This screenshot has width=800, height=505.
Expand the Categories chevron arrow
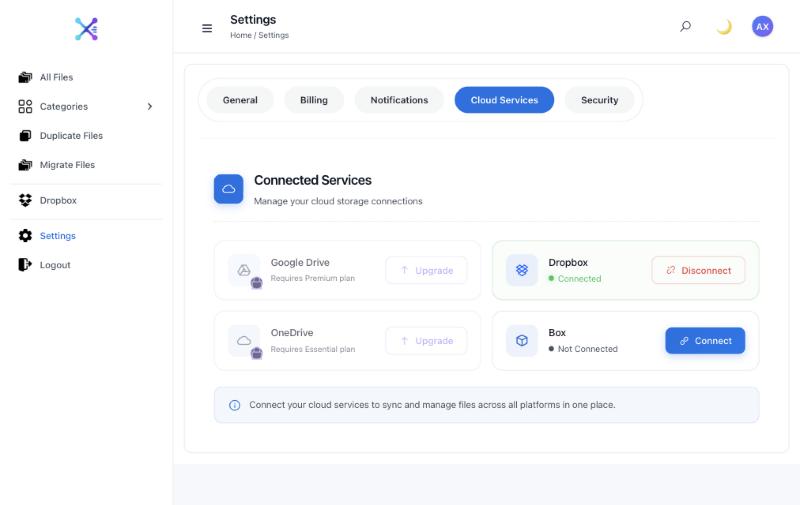click(149, 107)
